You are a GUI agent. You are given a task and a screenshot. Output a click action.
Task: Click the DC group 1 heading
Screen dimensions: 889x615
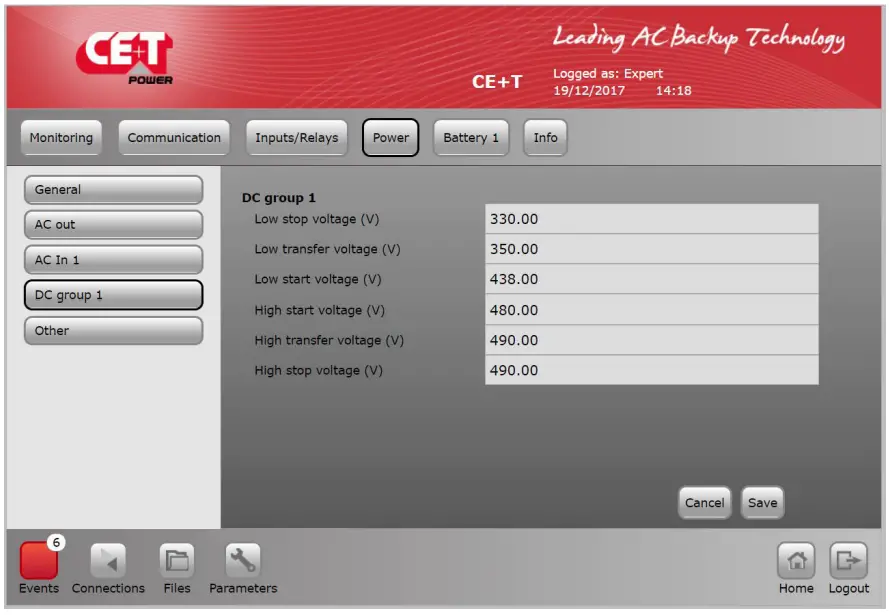[x=278, y=198]
